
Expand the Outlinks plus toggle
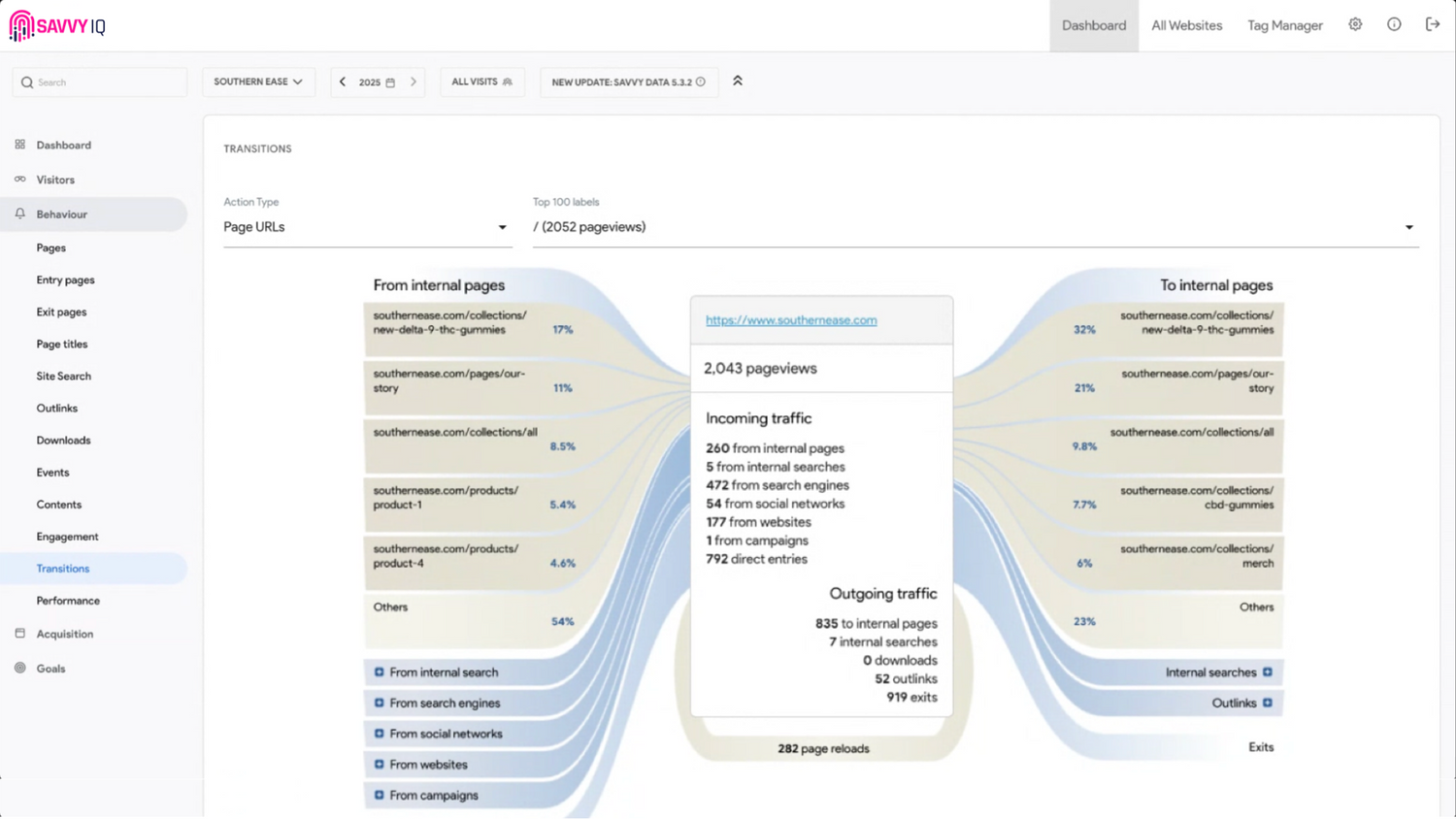point(1268,703)
